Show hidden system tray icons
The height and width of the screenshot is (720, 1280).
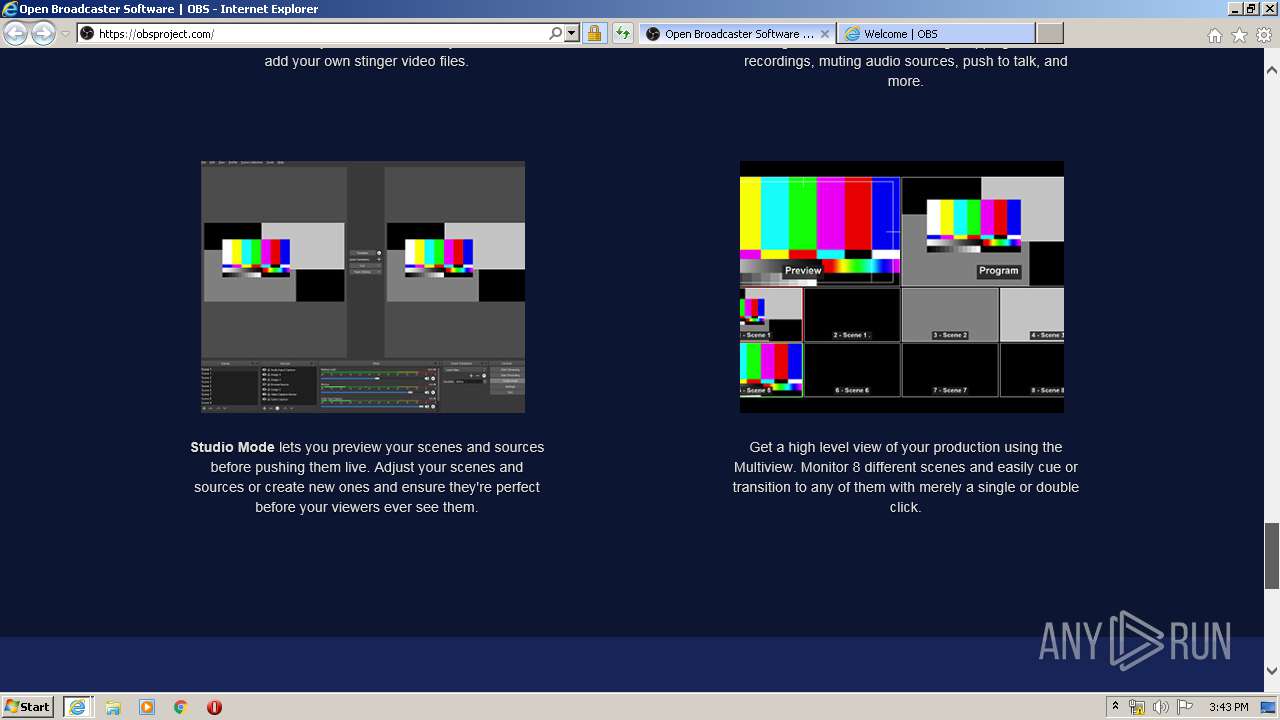click(x=1116, y=707)
